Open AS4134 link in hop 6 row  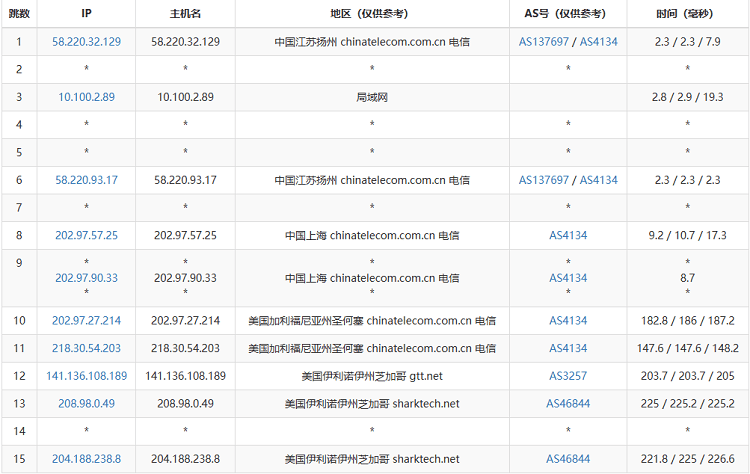click(x=598, y=180)
